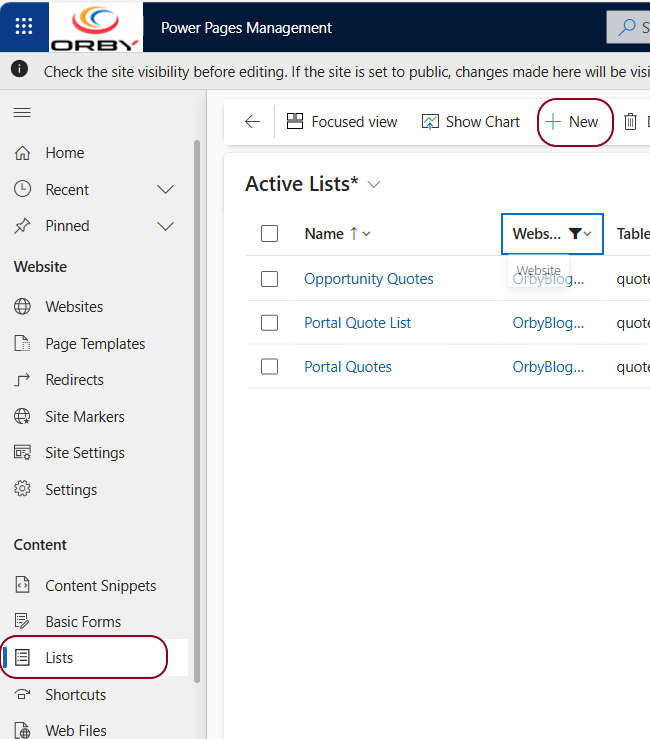
Task: Click quote table cell in Portal Quotes row
Action: point(633,367)
